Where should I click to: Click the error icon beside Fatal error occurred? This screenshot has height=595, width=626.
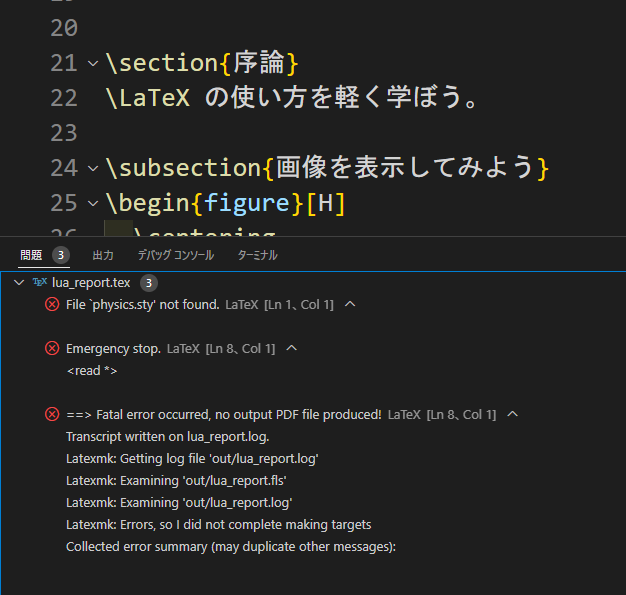click(x=52, y=414)
